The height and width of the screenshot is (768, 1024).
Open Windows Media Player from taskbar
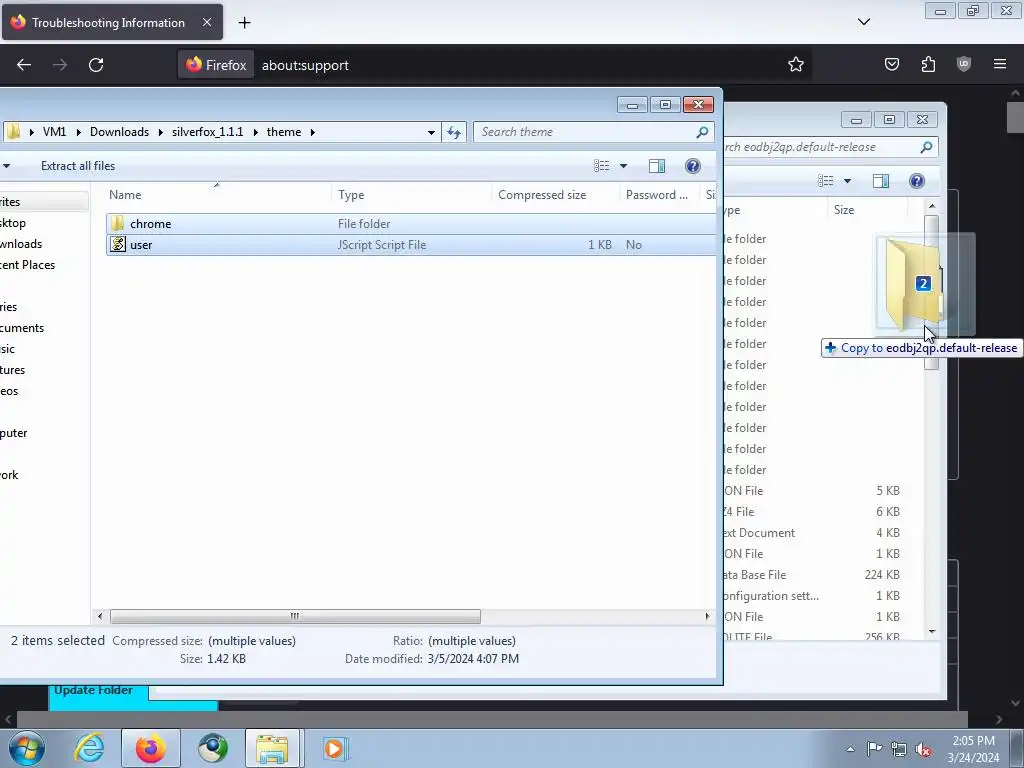334,748
